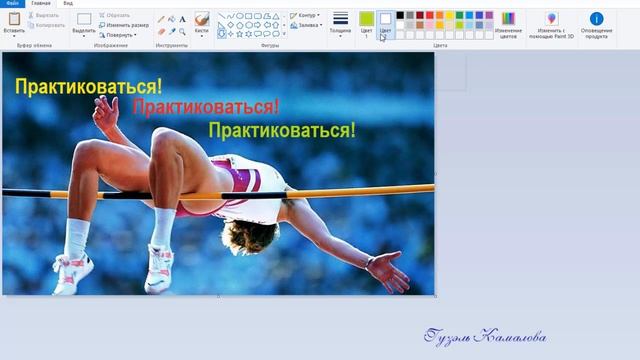This screenshot has width=640, height=360.
Task: Choose the Pentagon shape
Action: 240,25
